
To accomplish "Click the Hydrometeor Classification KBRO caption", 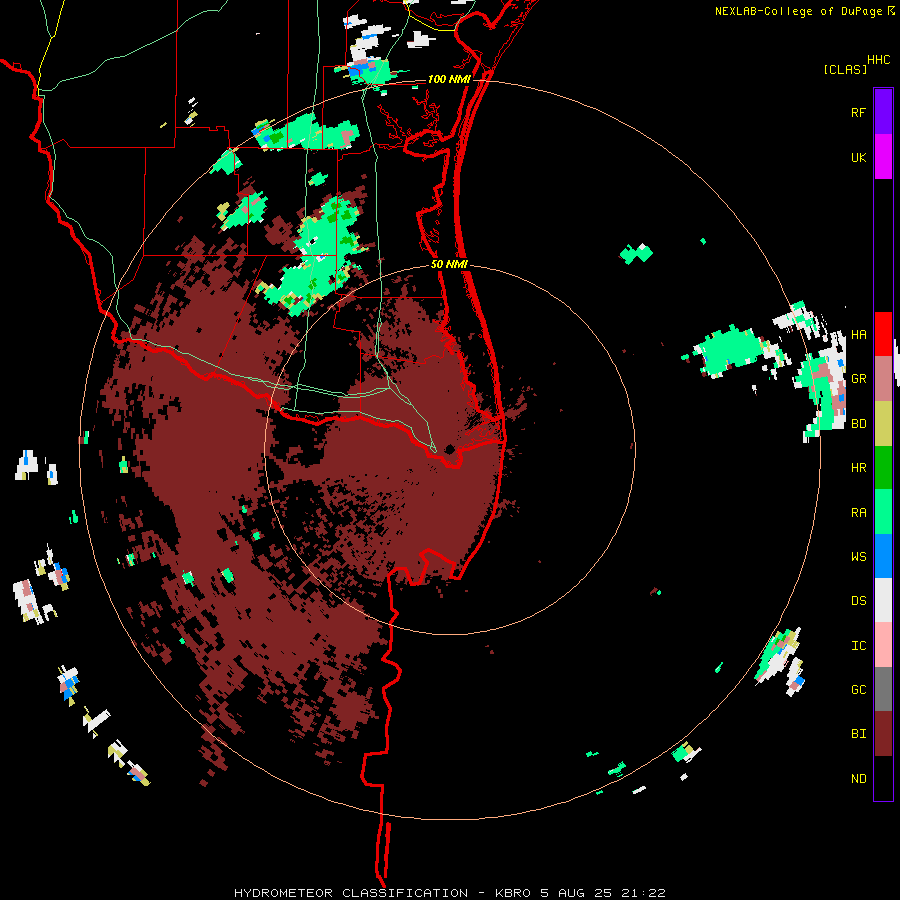I will (x=449, y=893).
